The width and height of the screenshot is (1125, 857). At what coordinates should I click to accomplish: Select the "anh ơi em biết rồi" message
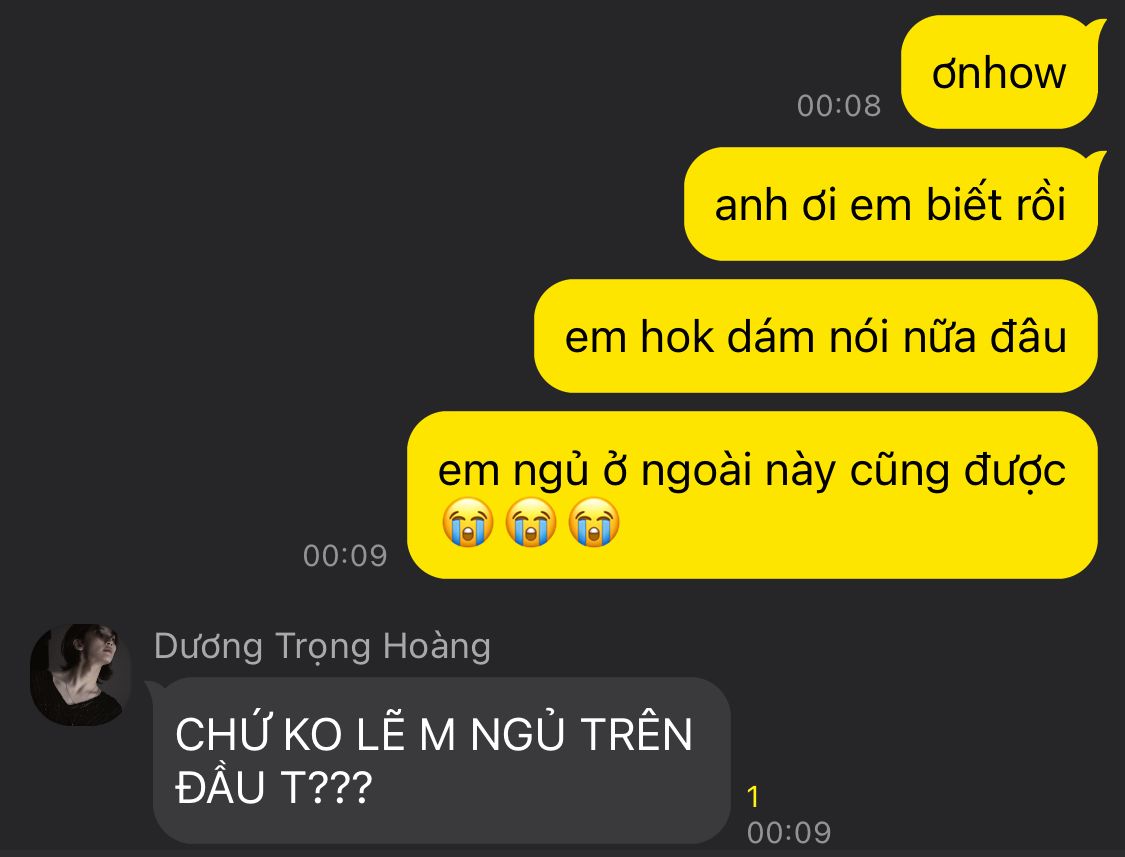pyautogui.click(x=890, y=204)
